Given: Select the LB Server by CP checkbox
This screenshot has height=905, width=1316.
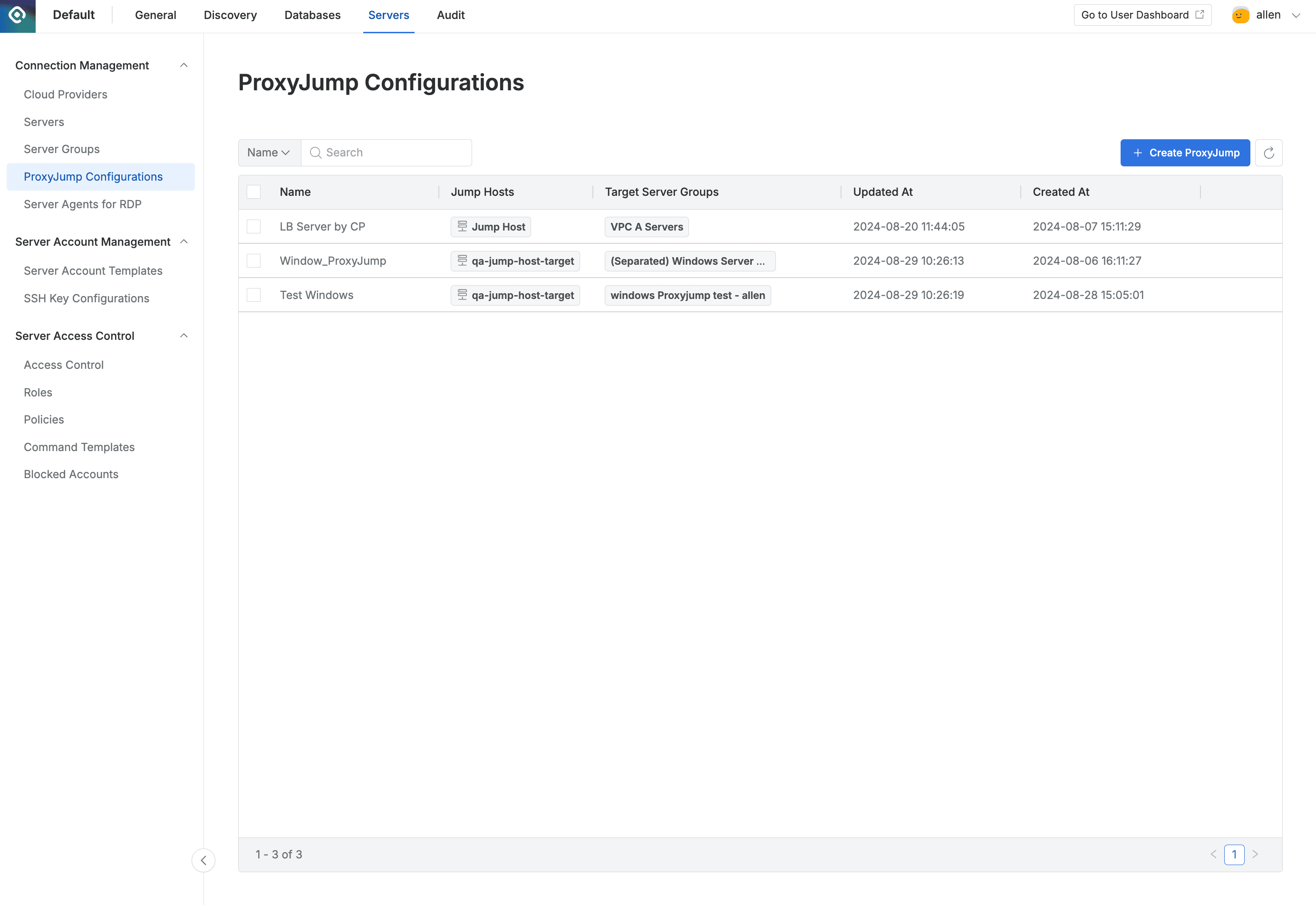Looking at the screenshot, I should click(x=253, y=227).
